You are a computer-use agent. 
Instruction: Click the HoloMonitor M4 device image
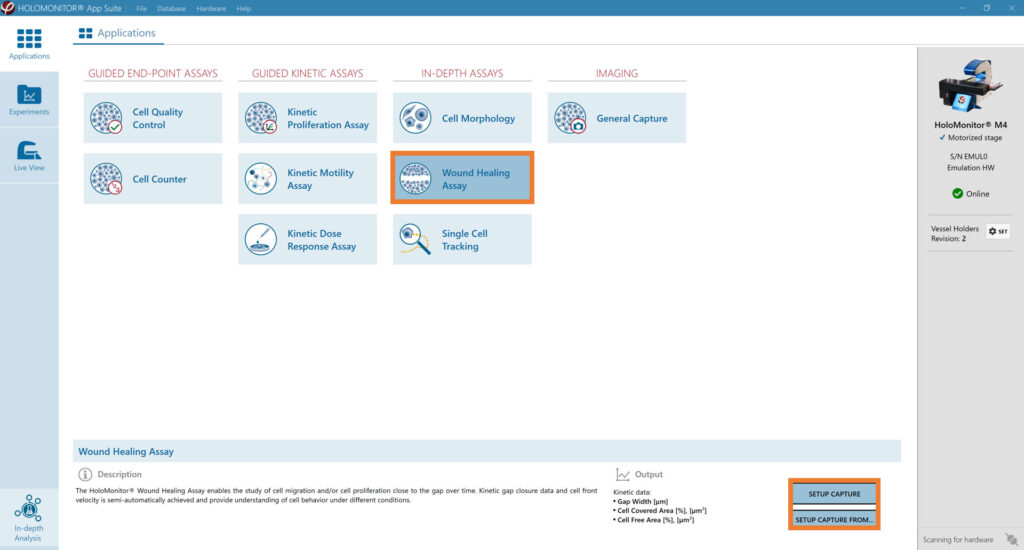point(970,85)
